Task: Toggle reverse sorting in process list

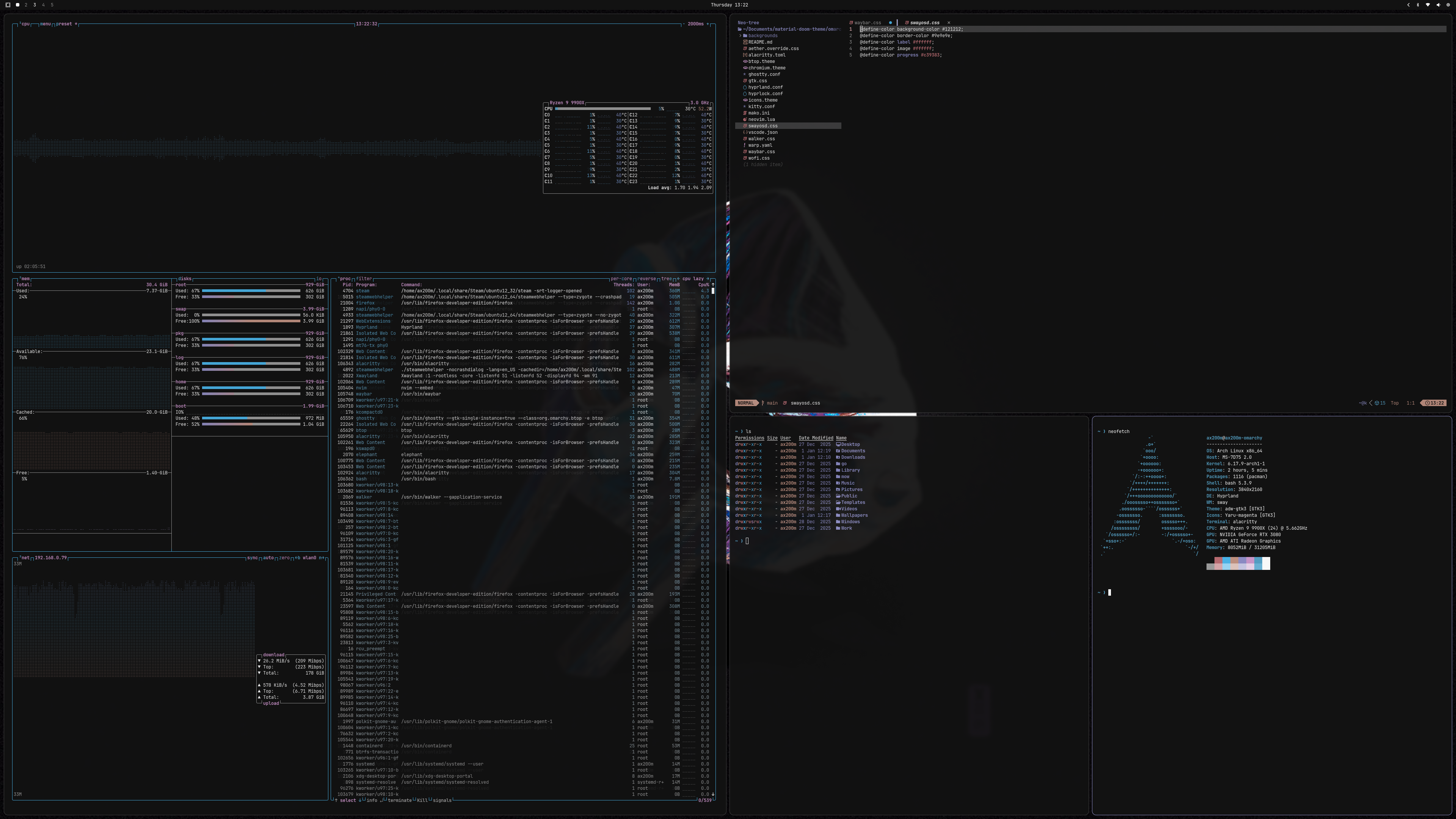Action: click(x=646, y=279)
